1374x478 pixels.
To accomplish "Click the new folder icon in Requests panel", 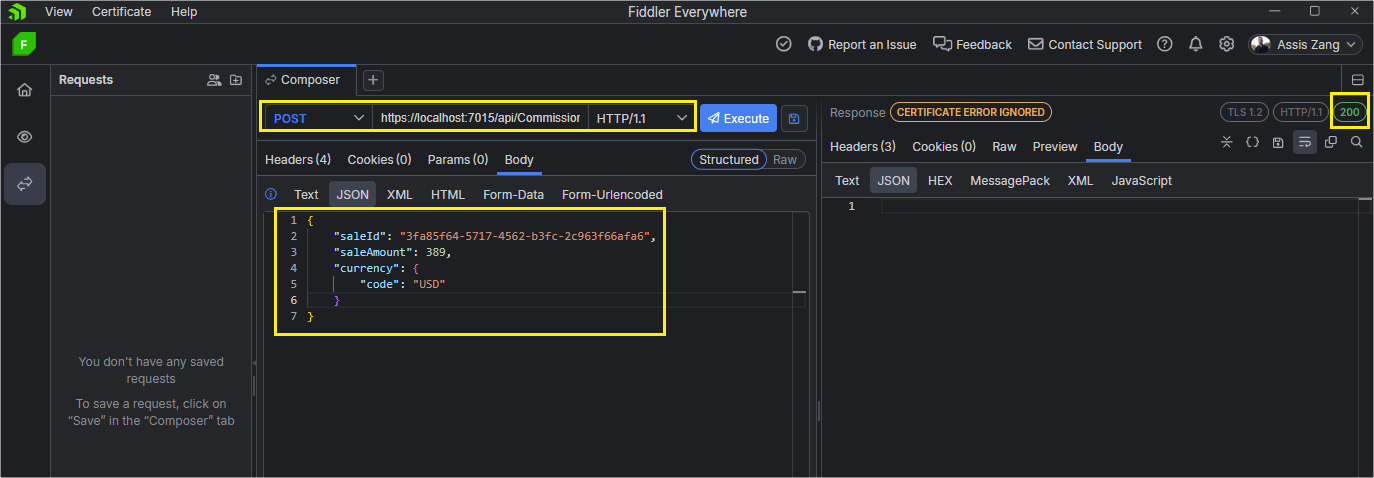I will tap(236, 80).
